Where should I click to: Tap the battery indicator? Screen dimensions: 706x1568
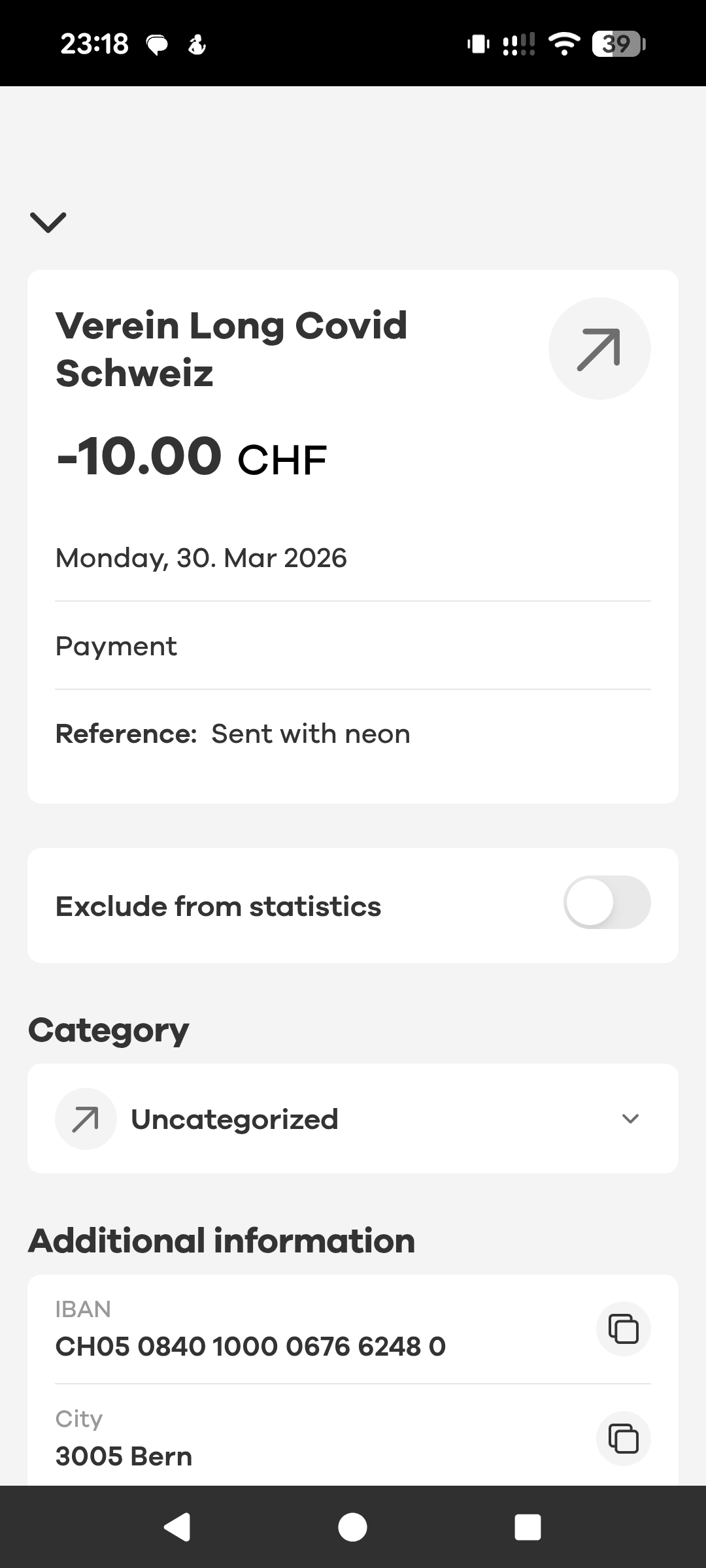618,44
